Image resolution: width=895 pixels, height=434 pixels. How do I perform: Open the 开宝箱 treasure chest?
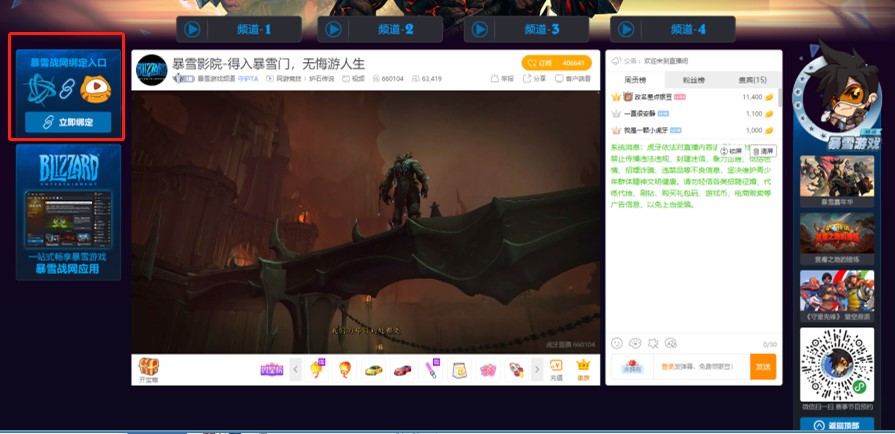(x=148, y=369)
